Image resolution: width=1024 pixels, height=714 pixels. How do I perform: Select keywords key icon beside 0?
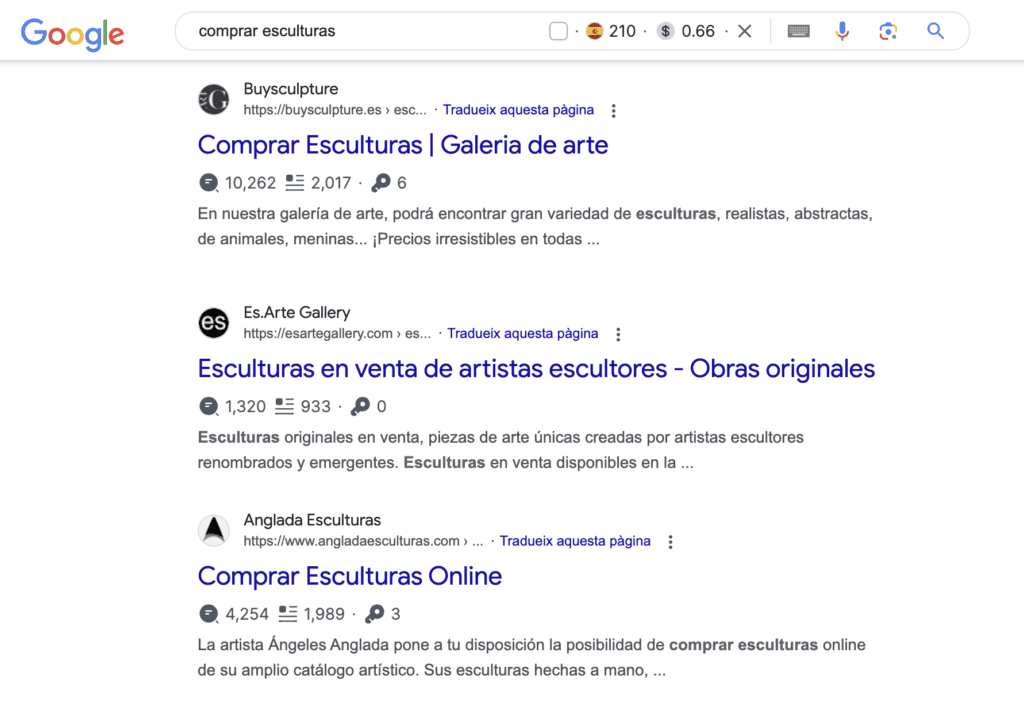[x=360, y=406]
